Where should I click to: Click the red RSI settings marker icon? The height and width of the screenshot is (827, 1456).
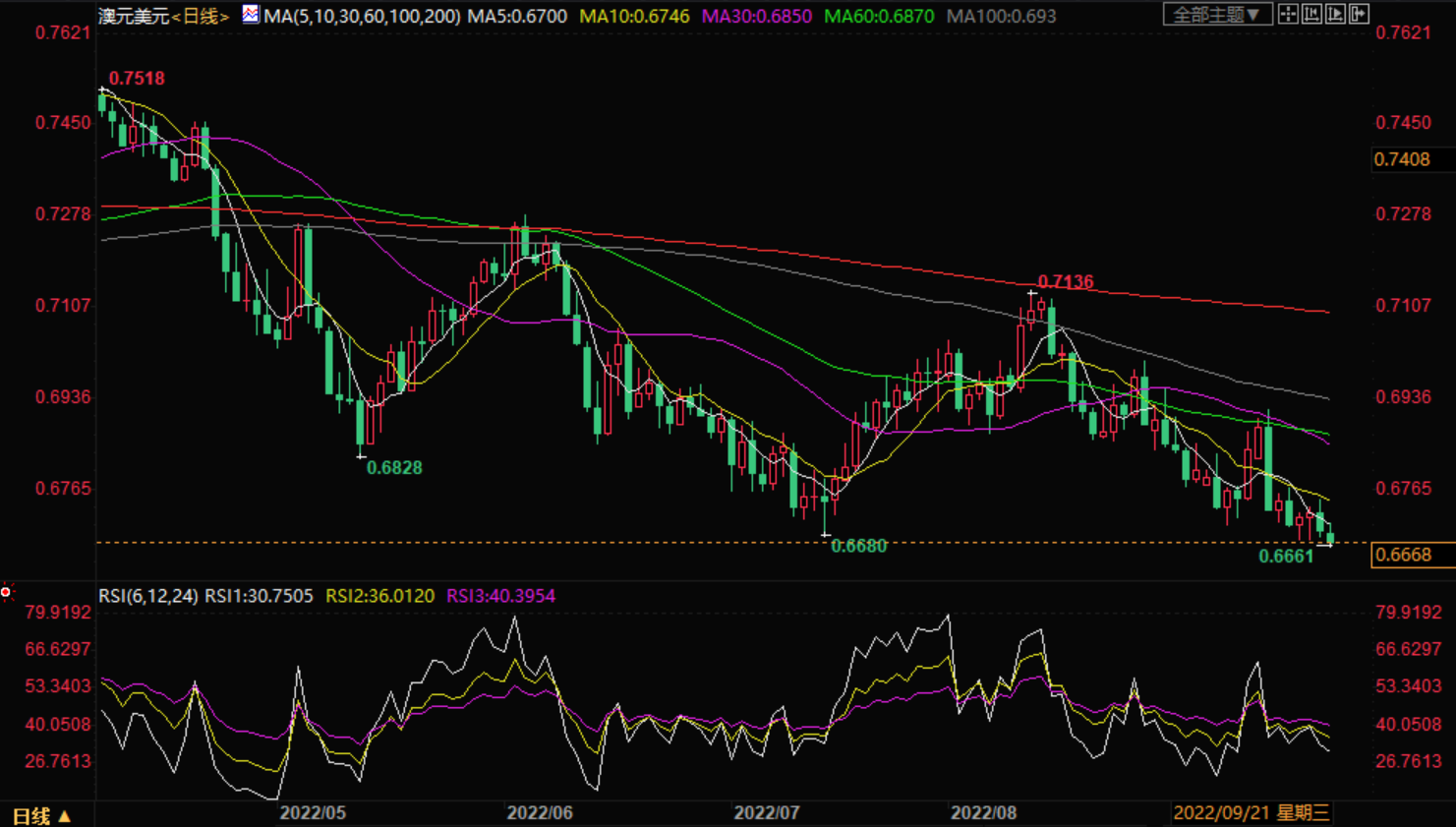6,593
